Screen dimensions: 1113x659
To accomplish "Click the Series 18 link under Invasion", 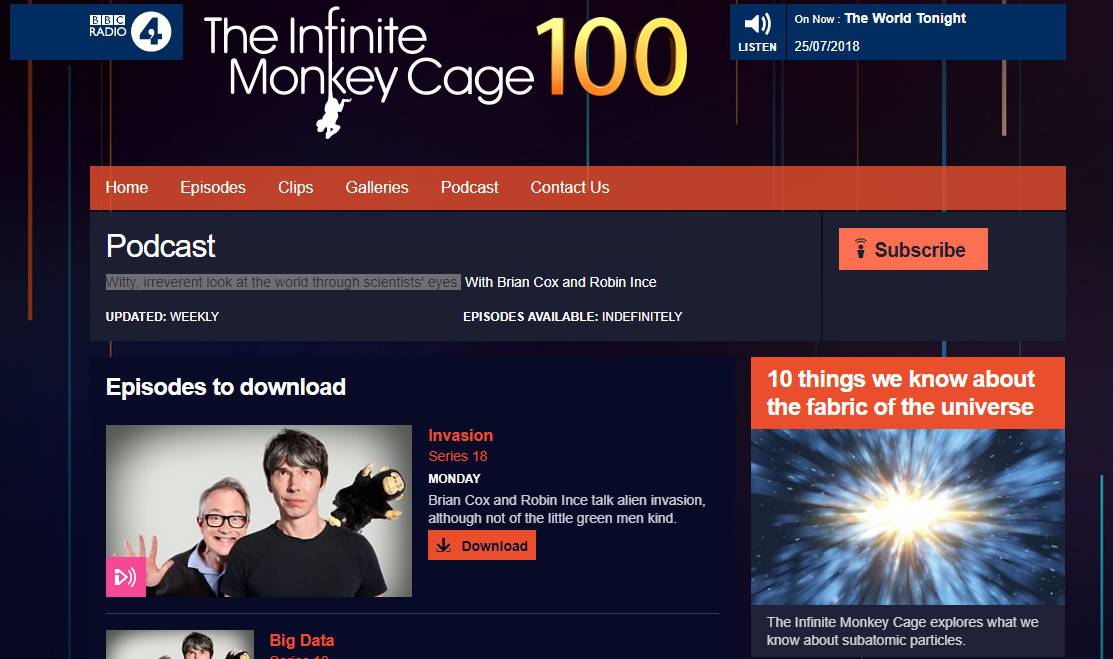I will click(458, 456).
